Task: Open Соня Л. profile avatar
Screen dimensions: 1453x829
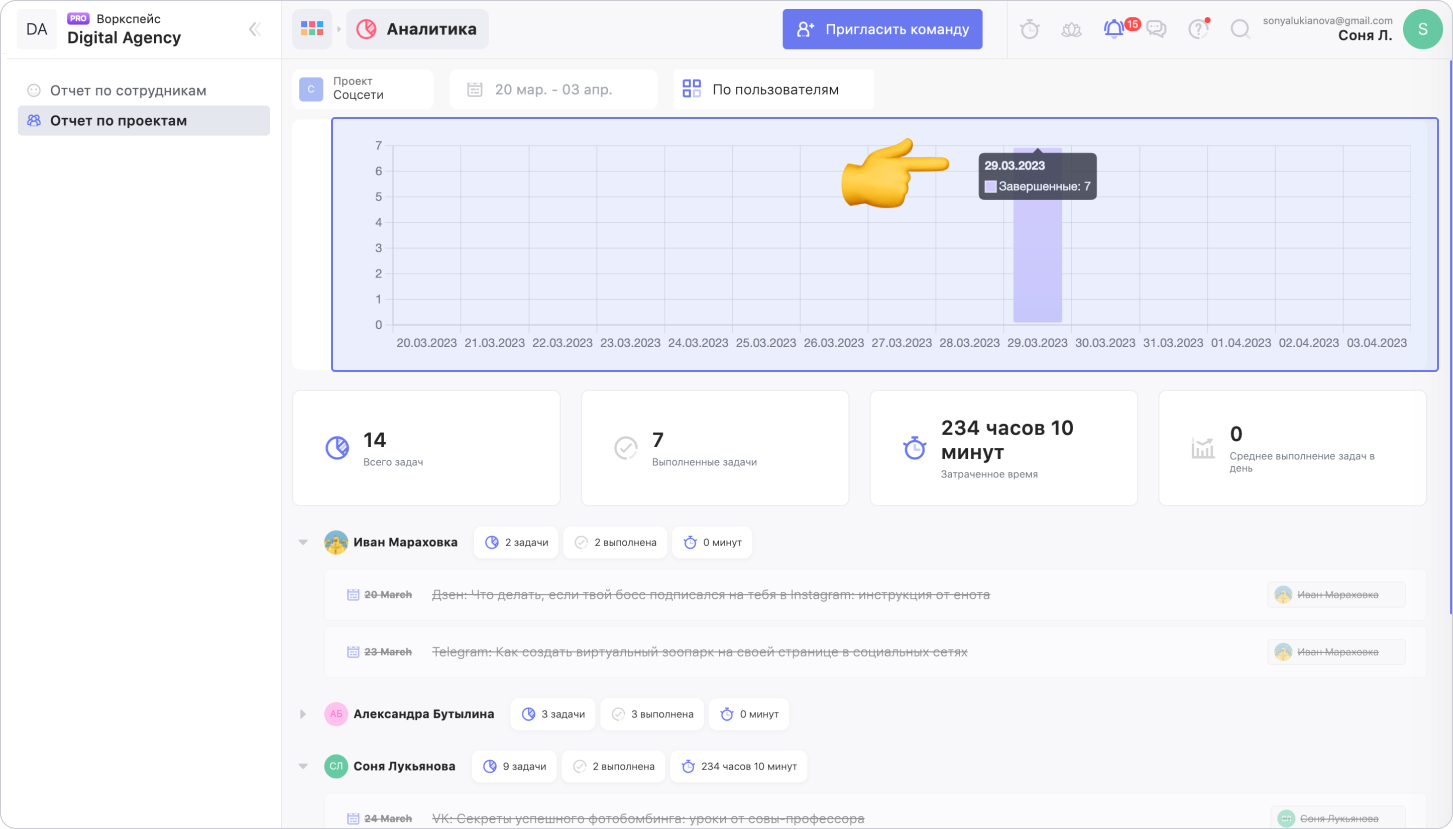Action: click(1422, 30)
